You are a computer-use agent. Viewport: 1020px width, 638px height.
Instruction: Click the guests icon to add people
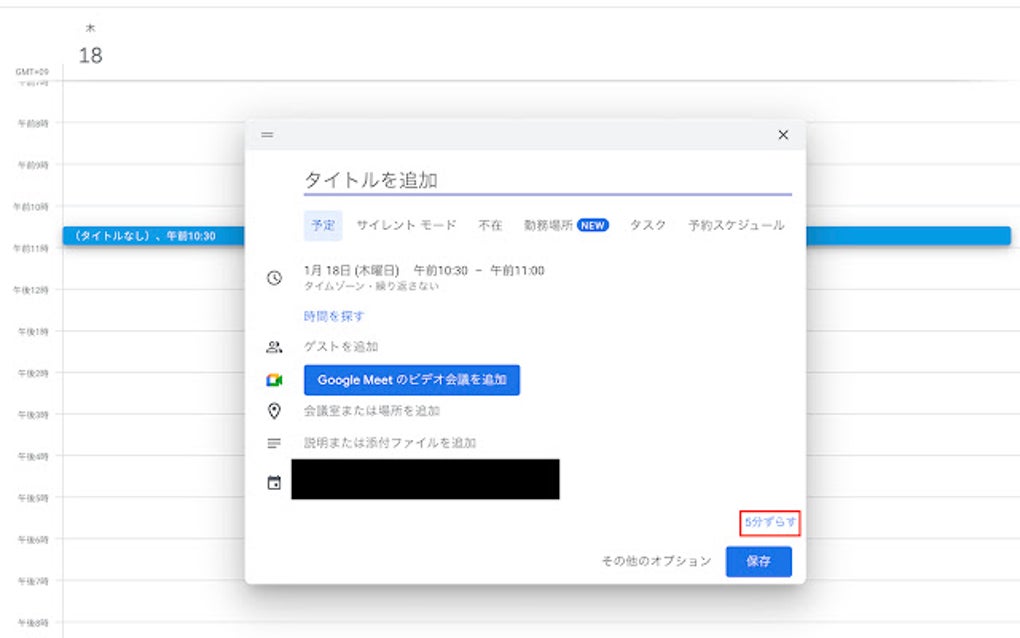click(272, 347)
